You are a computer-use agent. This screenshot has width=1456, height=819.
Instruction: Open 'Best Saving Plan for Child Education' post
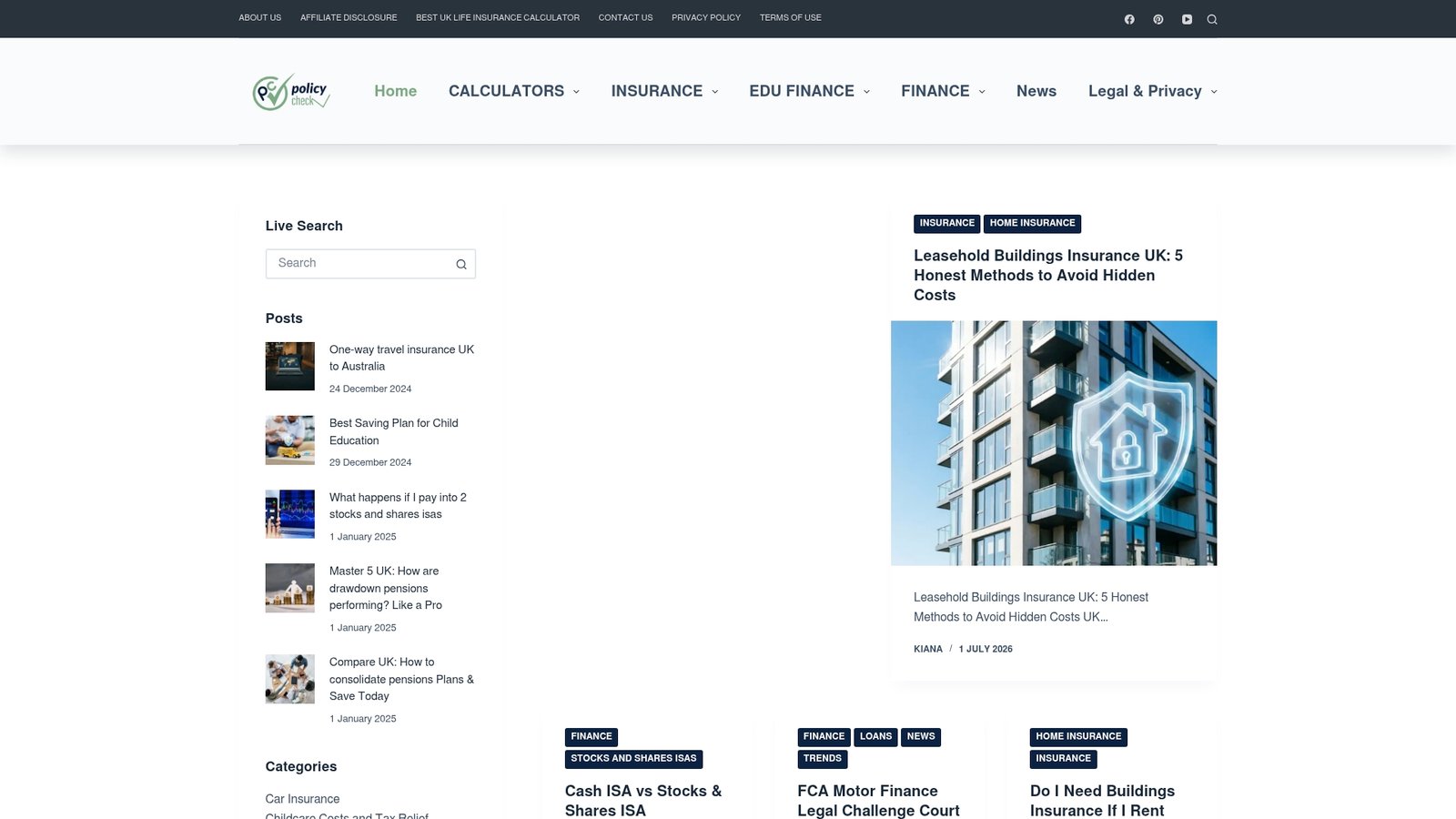[394, 431]
